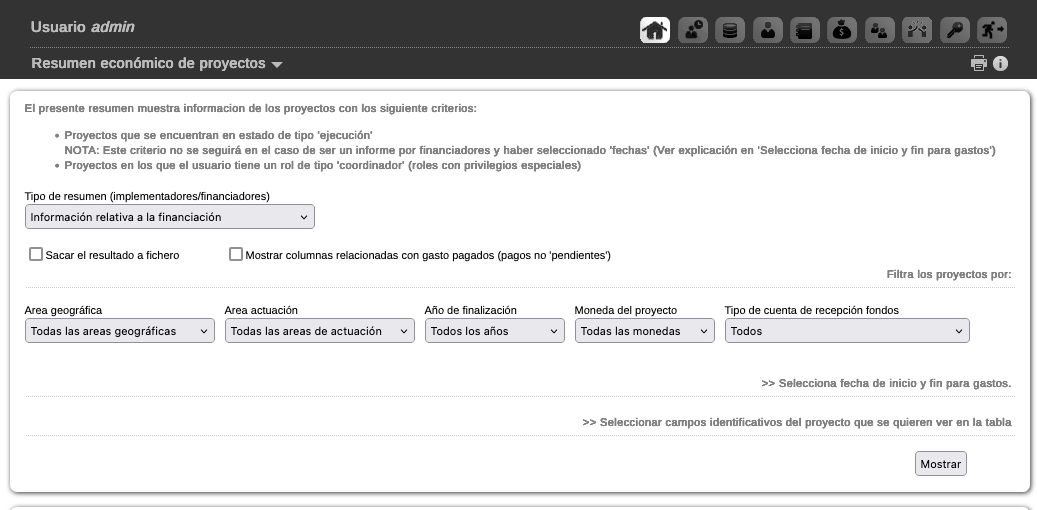Open the user-with-clock icon
The width and height of the screenshot is (1037, 510).
[x=692, y=30]
